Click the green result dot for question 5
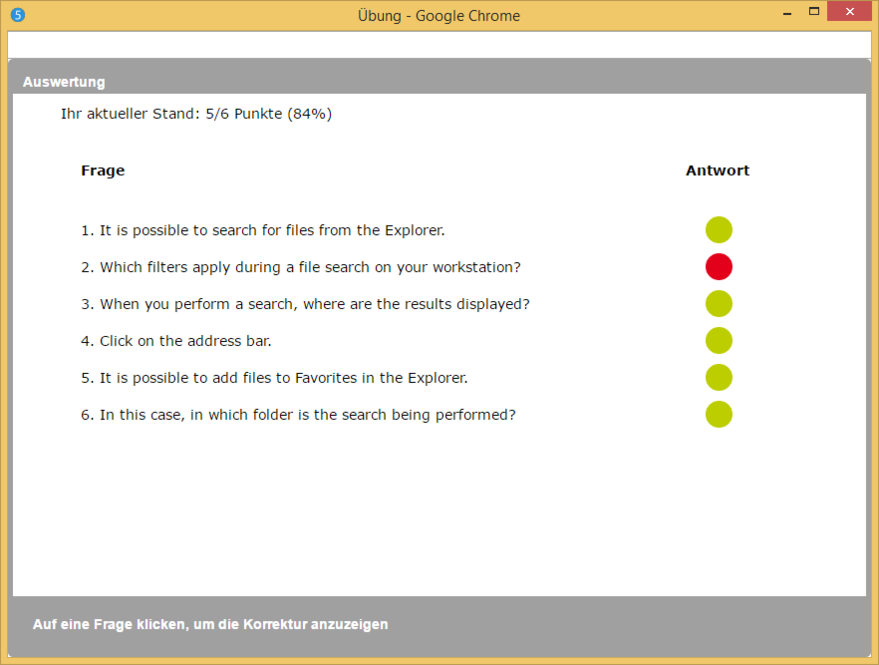Screen dimensions: 879x665 point(719,377)
